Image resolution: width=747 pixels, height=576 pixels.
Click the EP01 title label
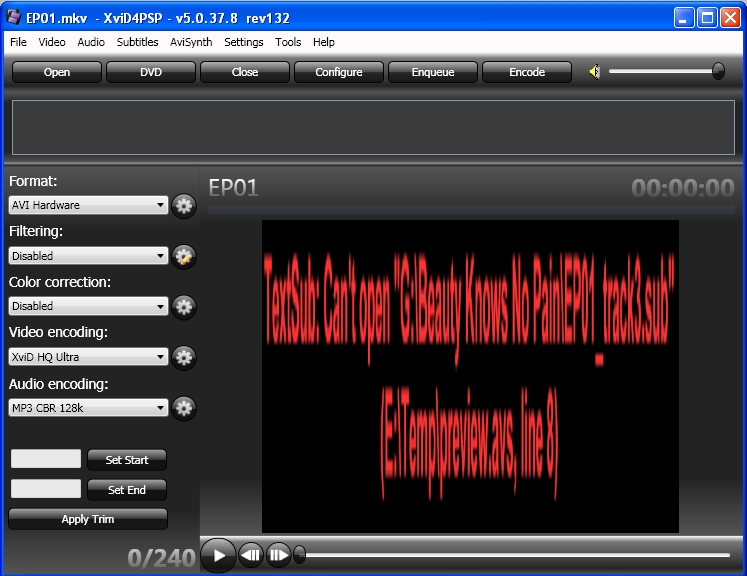click(x=233, y=188)
